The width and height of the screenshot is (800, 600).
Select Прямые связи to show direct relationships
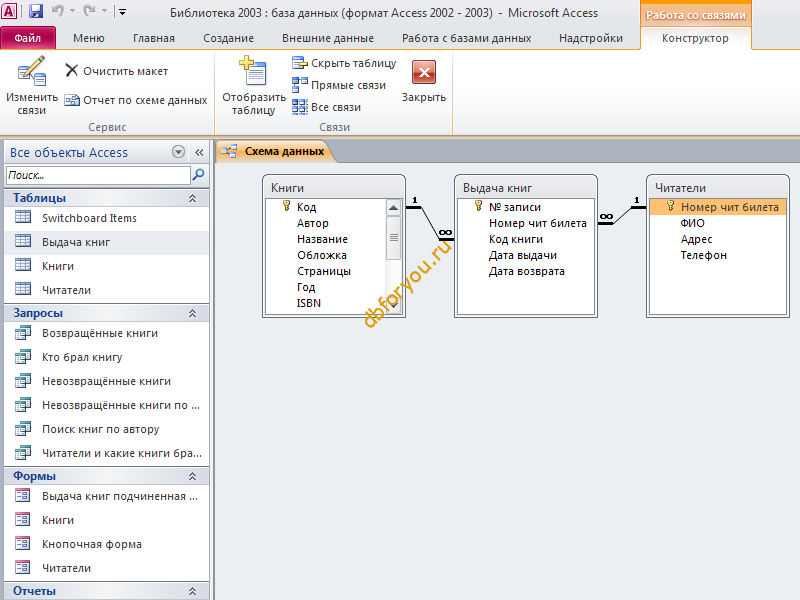[x=339, y=85]
